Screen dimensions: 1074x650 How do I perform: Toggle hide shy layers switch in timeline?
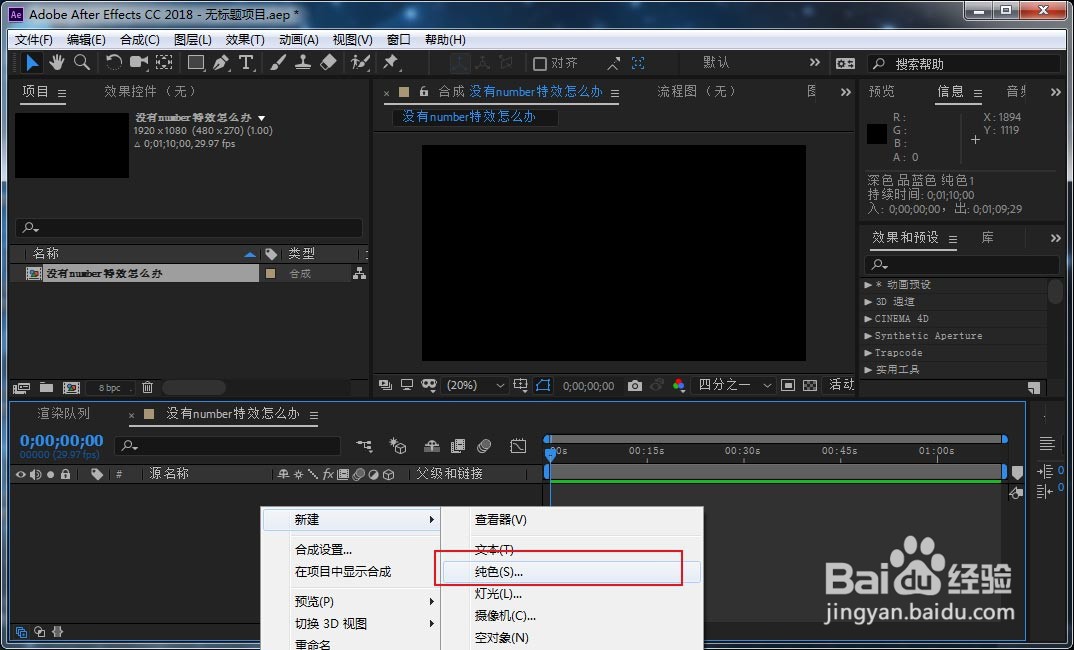432,447
